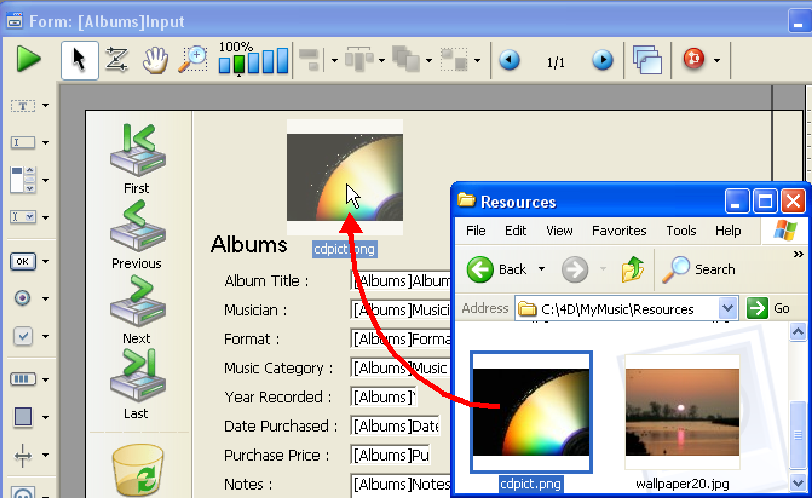Click the Previous record navigation button
The width and height of the screenshot is (812, 498).
pyautogui.click(x=137, y=235)
